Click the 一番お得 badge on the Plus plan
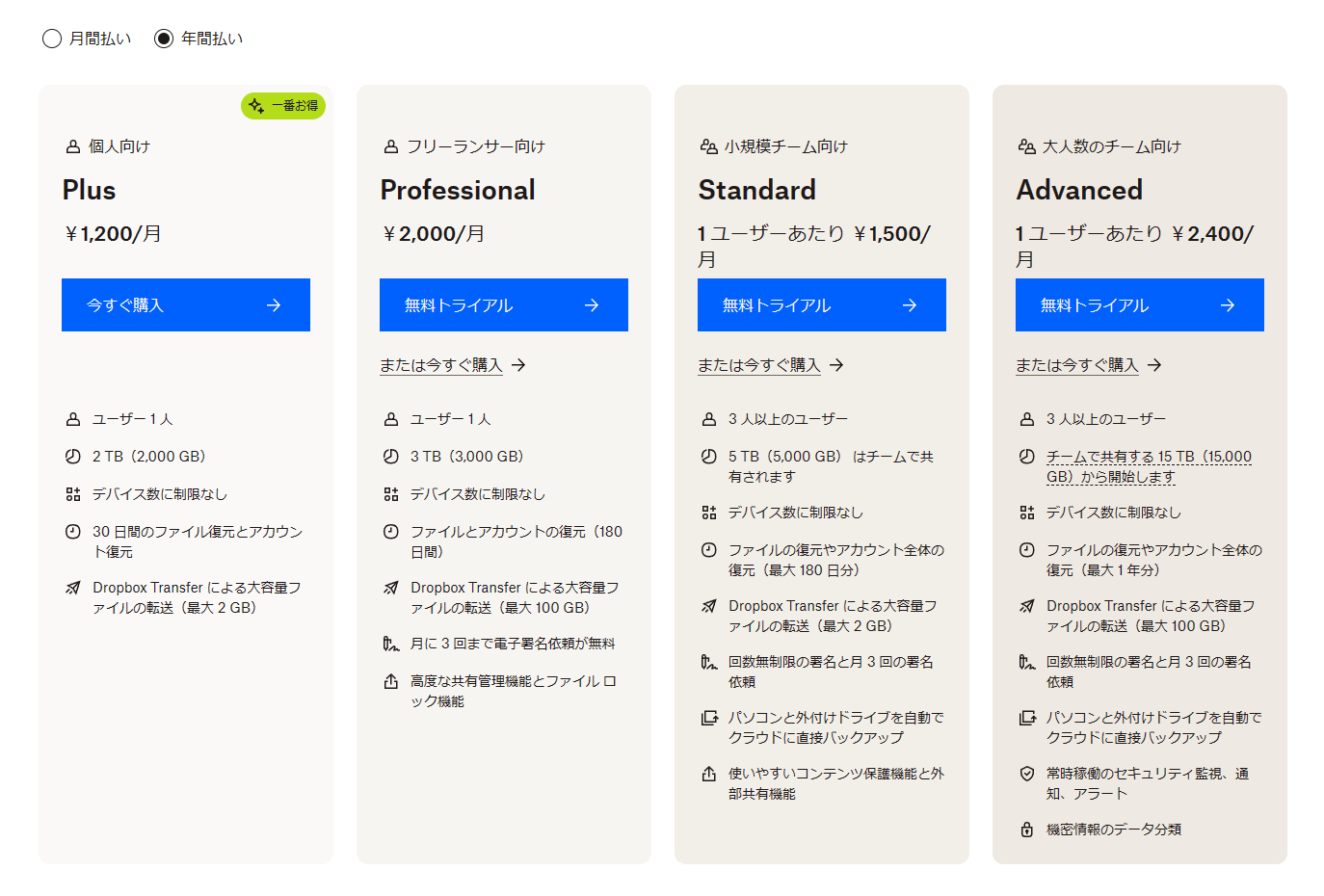 pos(282,106)
